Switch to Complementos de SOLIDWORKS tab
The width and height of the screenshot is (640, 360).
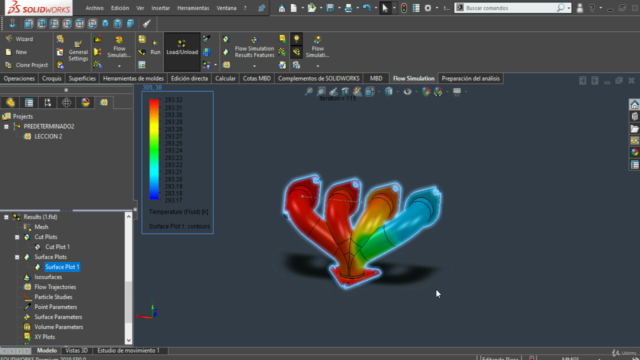tap(318, 78)
